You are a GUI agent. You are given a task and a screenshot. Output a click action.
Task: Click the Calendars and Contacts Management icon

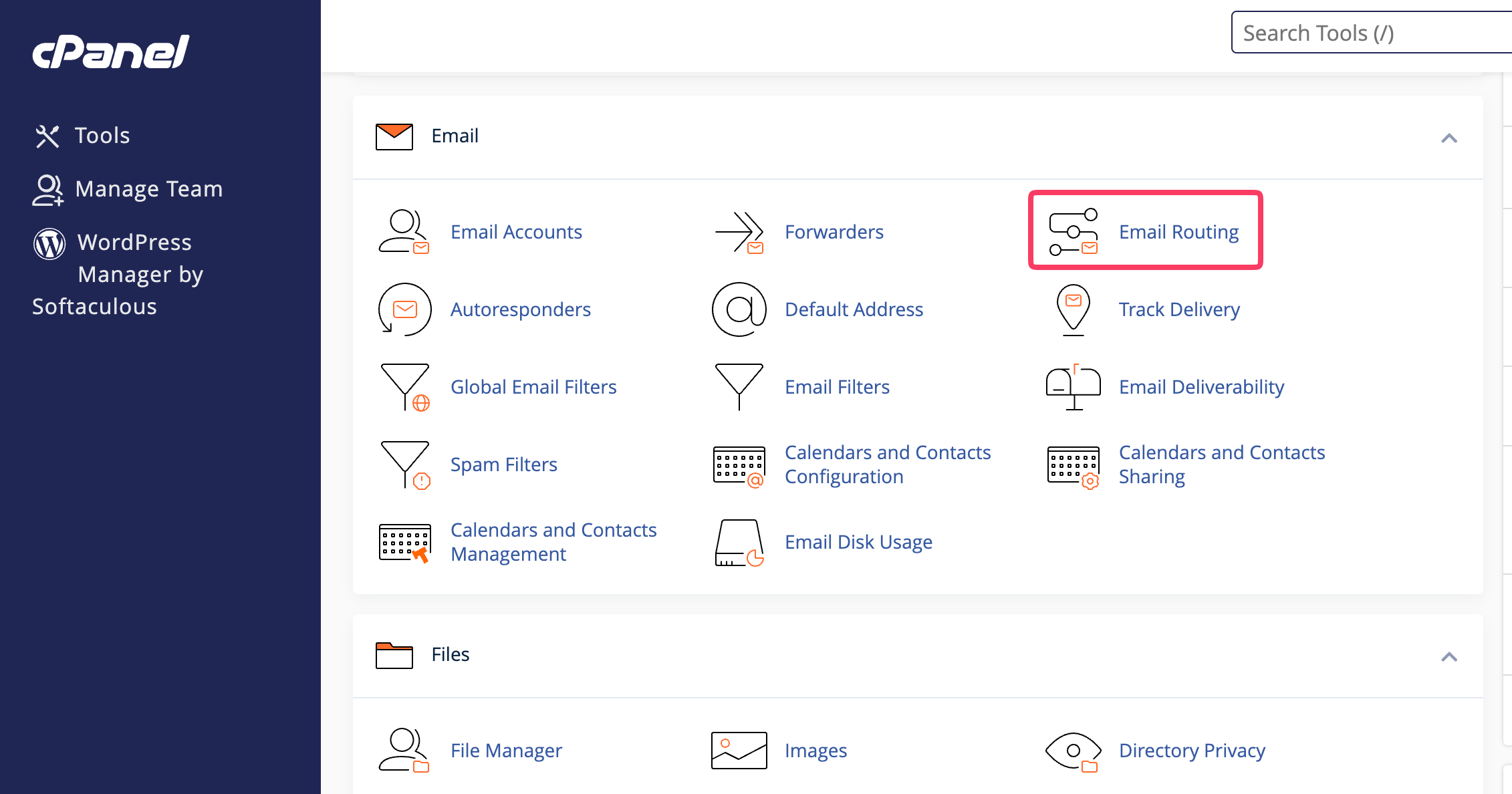[404, 543]
